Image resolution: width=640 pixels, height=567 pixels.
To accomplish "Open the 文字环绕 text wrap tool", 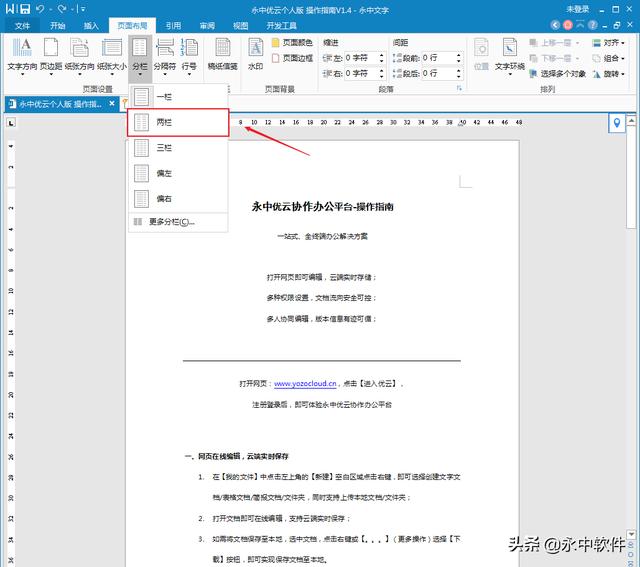I will [509, 57].
